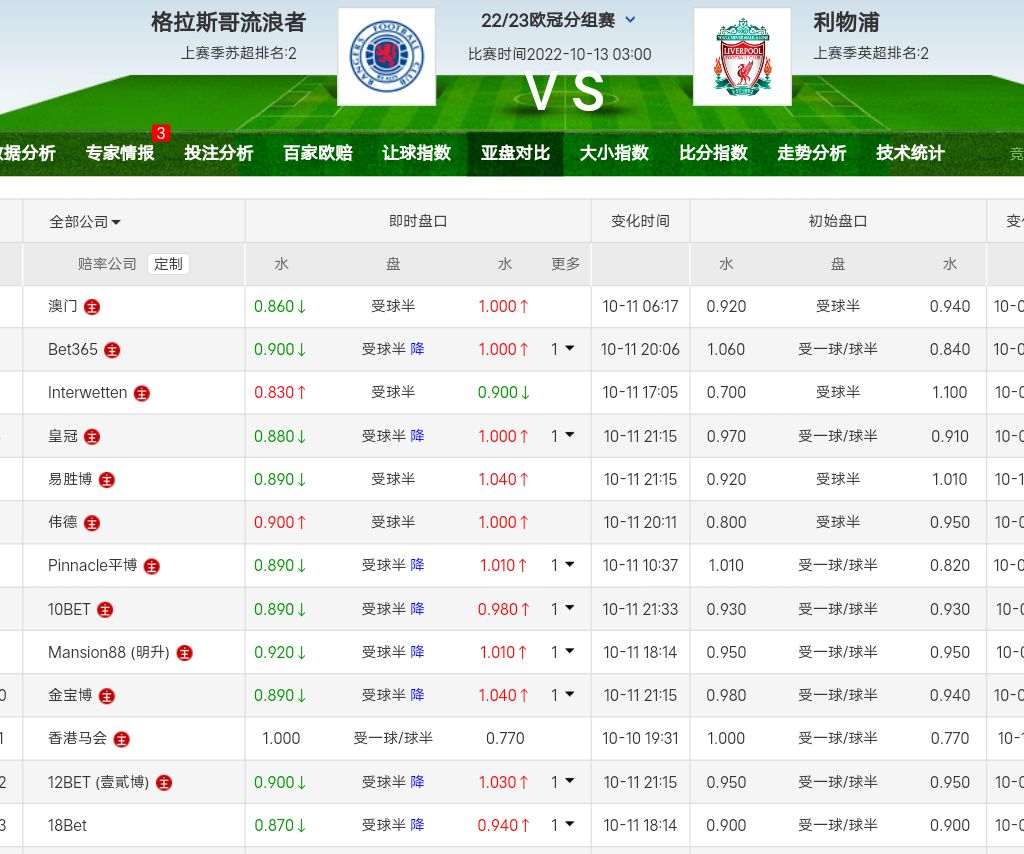Image resolution: width=1024 pixels, height=854 pixels.
Task: Open the 全部公司 company filter dropdown
Action: tap(85, 222)
